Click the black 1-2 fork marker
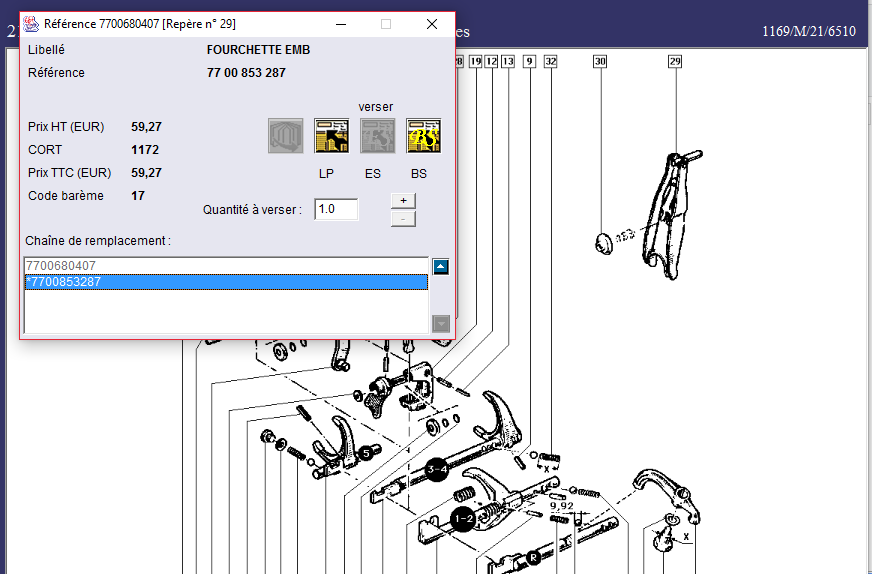872x574 pixels. tap(463, 519)
